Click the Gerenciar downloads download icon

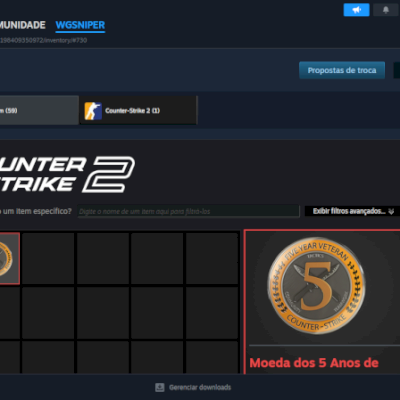160,387
